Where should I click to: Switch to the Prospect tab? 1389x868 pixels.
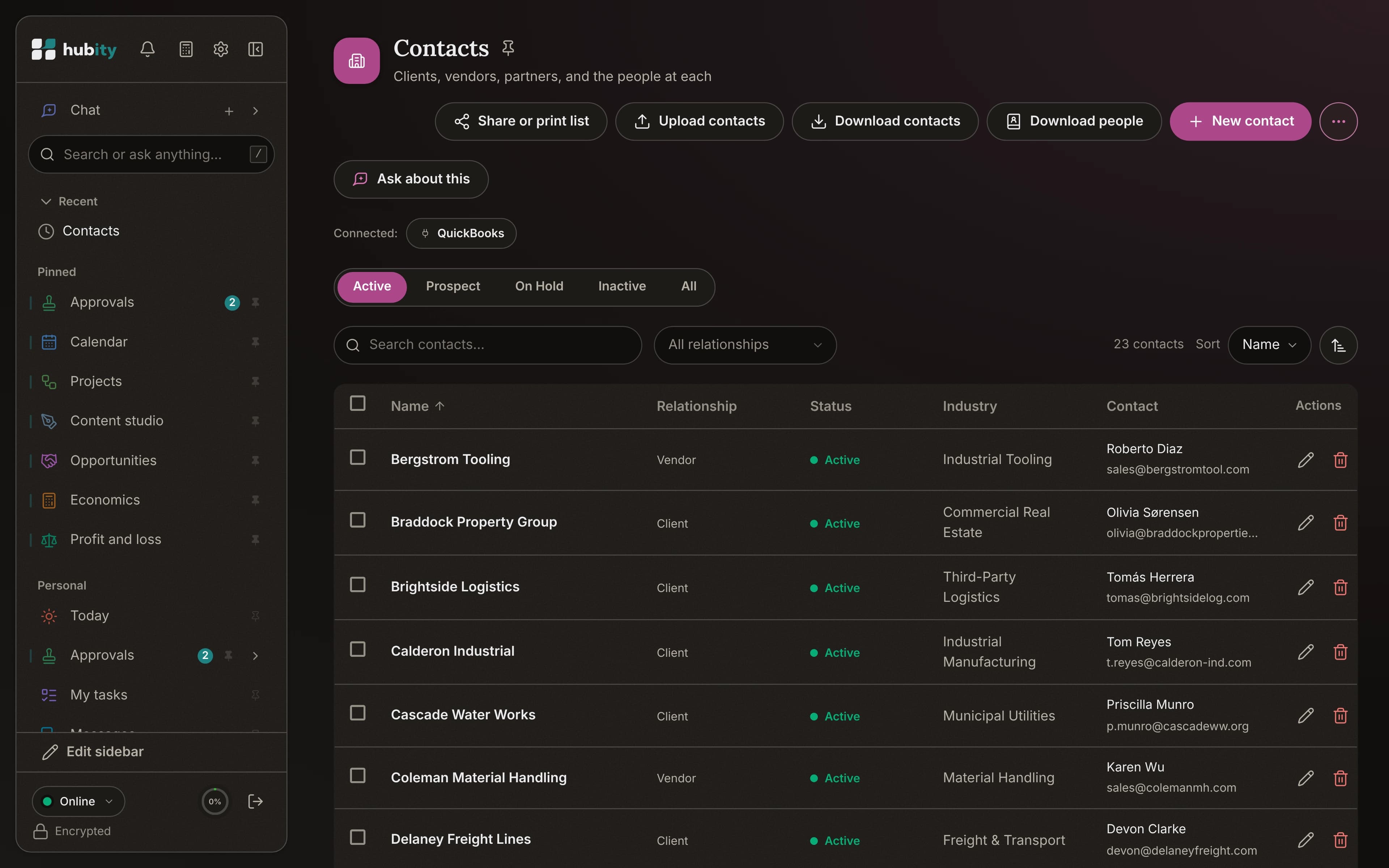point(453,286)
